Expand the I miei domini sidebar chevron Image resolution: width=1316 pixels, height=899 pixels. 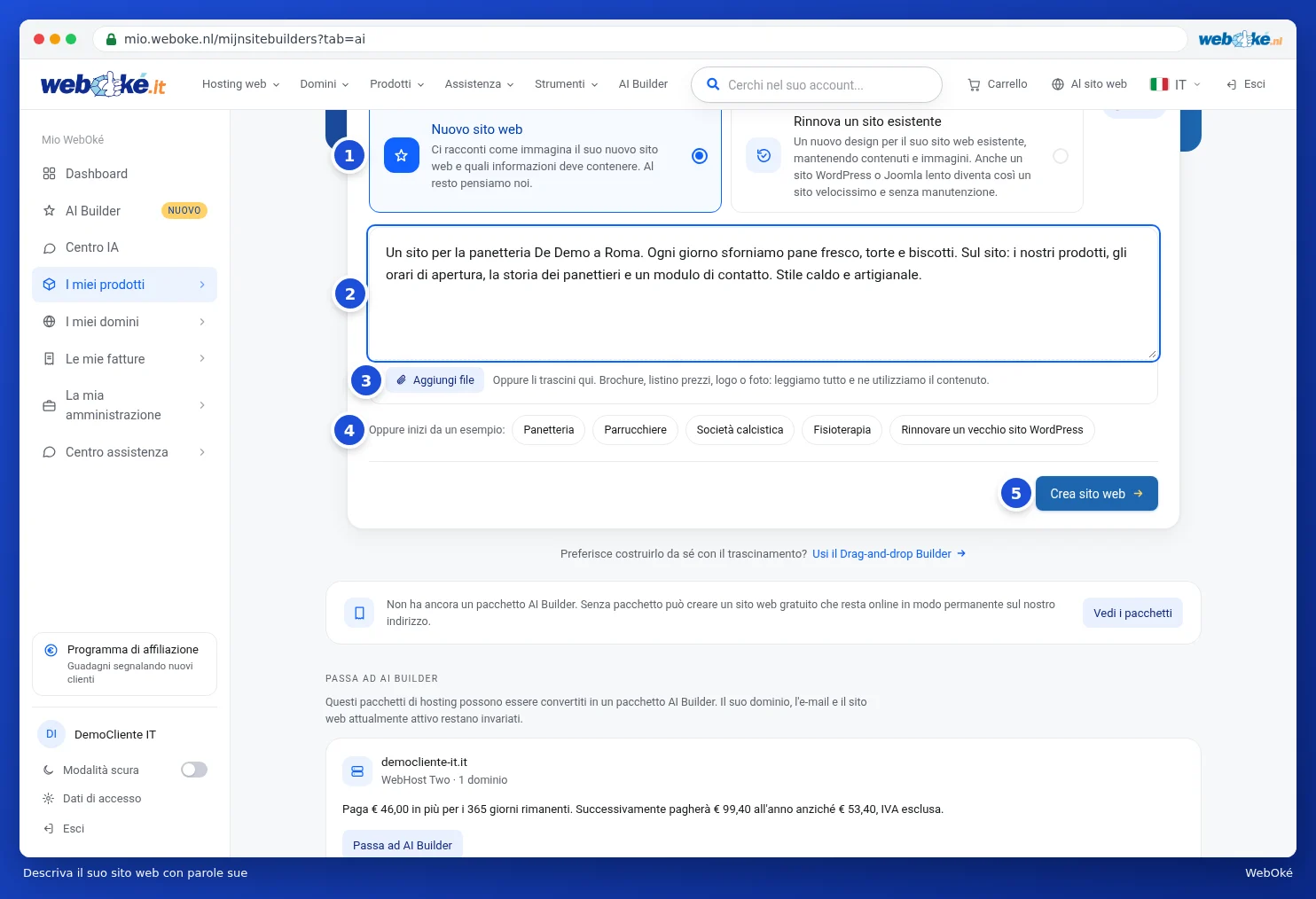coord(202,322)
